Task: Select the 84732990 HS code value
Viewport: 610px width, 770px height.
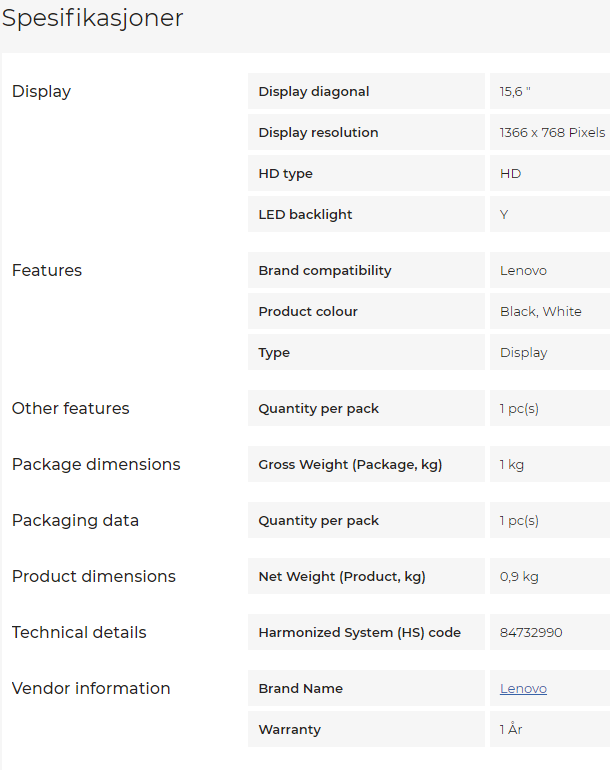Action: (x=531, y=633)
